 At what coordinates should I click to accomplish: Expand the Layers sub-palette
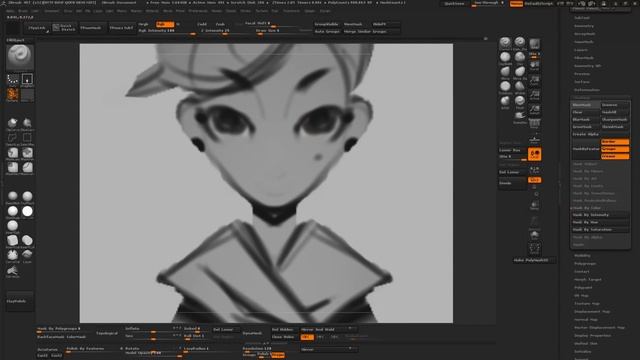[x=581, y=50]
